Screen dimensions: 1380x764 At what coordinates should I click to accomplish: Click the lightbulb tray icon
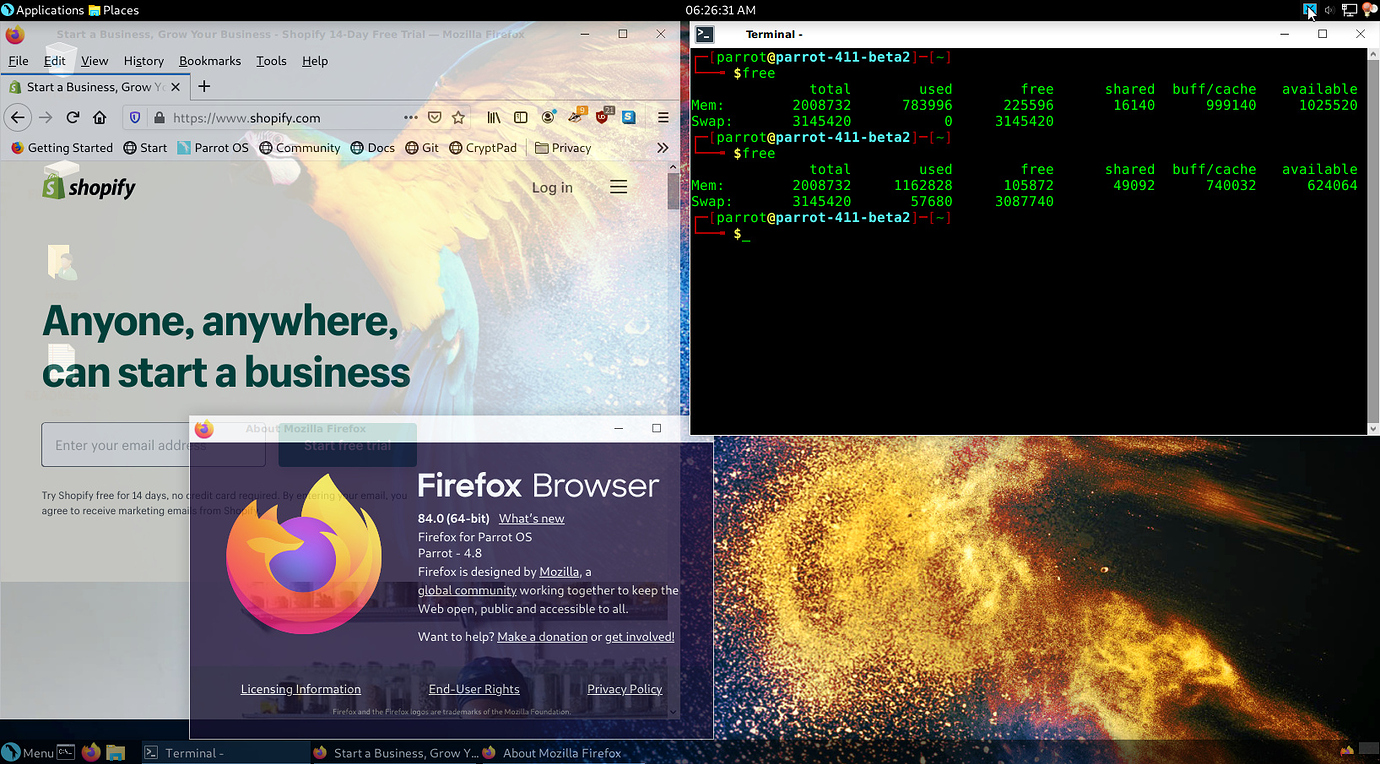1369,10
